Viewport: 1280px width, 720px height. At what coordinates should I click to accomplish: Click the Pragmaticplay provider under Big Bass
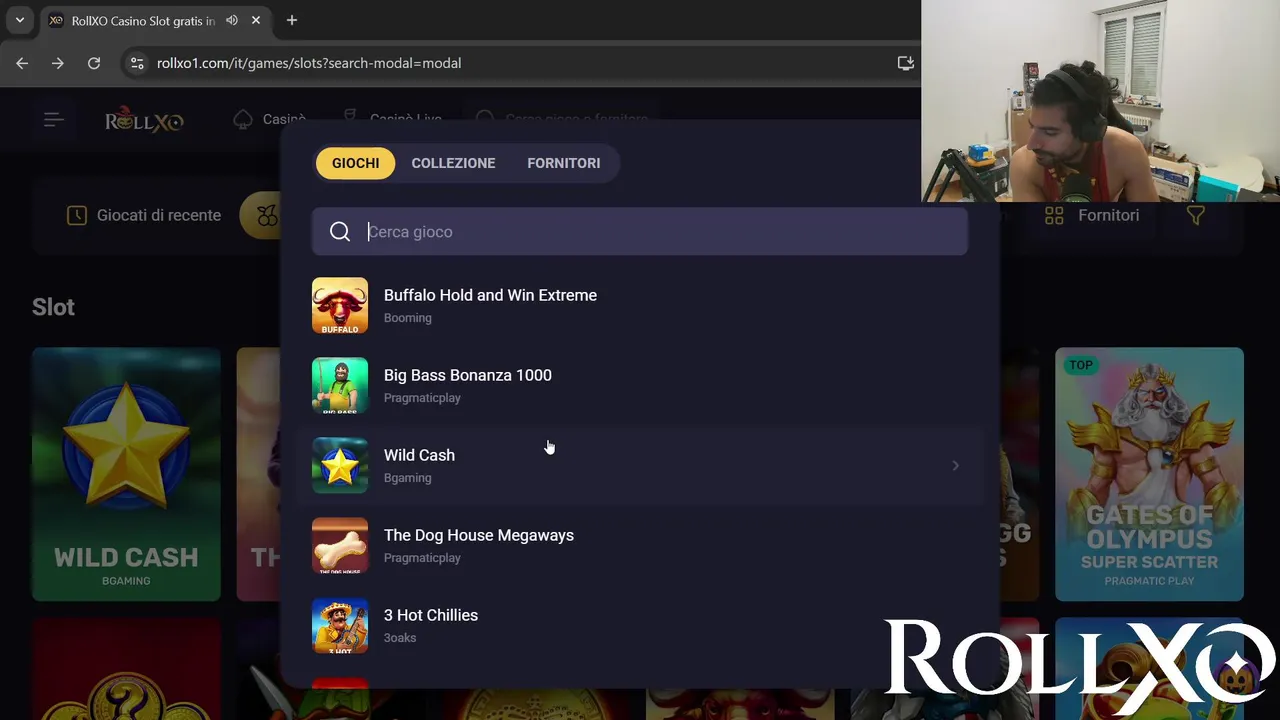[x=422, y=398]
